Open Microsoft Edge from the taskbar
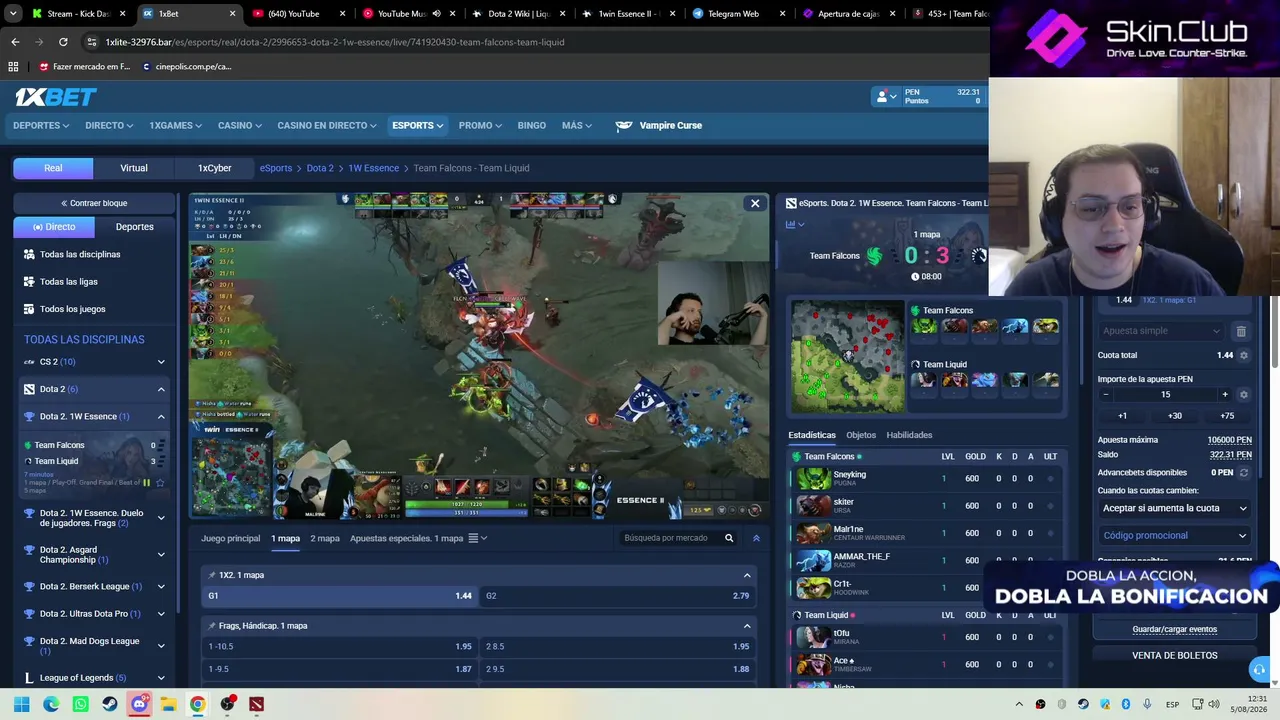This screenshot has height=720, width=1280. click(51, 704)
